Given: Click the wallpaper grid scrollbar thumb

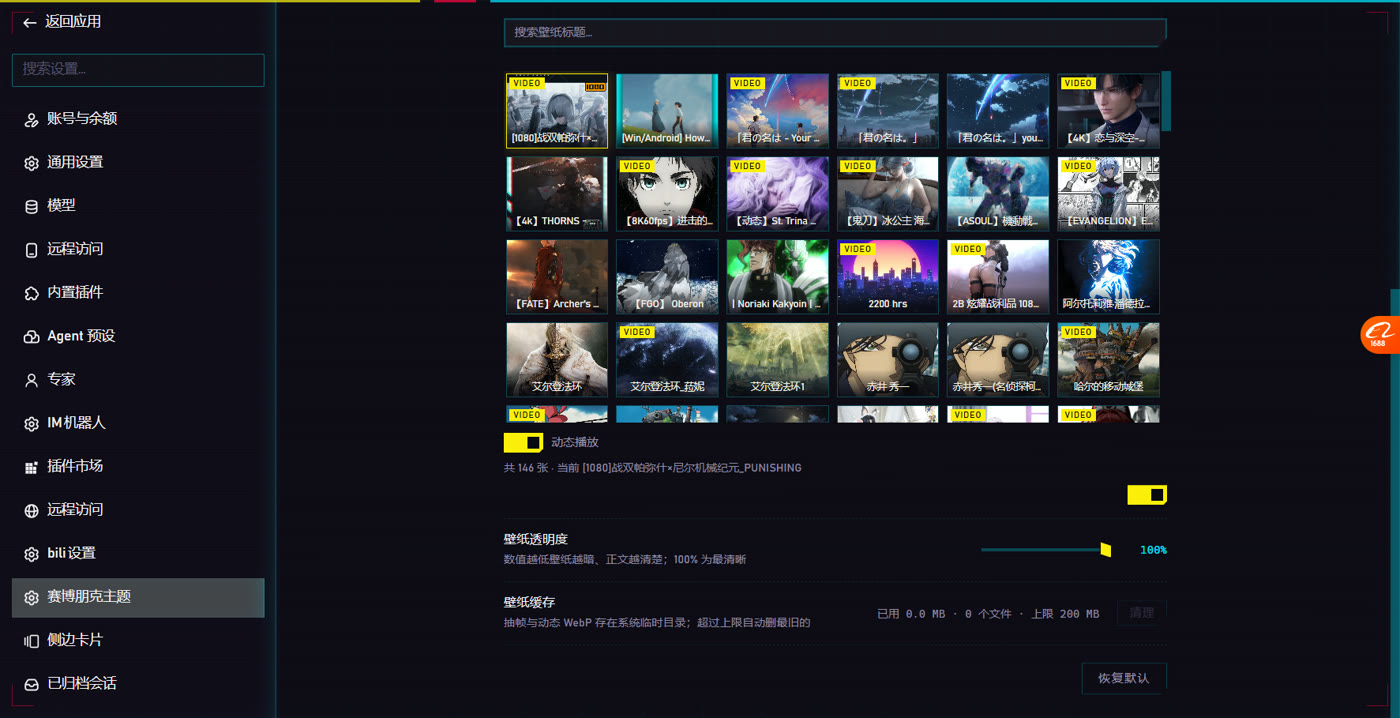Looking at the screenshot, I should tap(1166, 102).
